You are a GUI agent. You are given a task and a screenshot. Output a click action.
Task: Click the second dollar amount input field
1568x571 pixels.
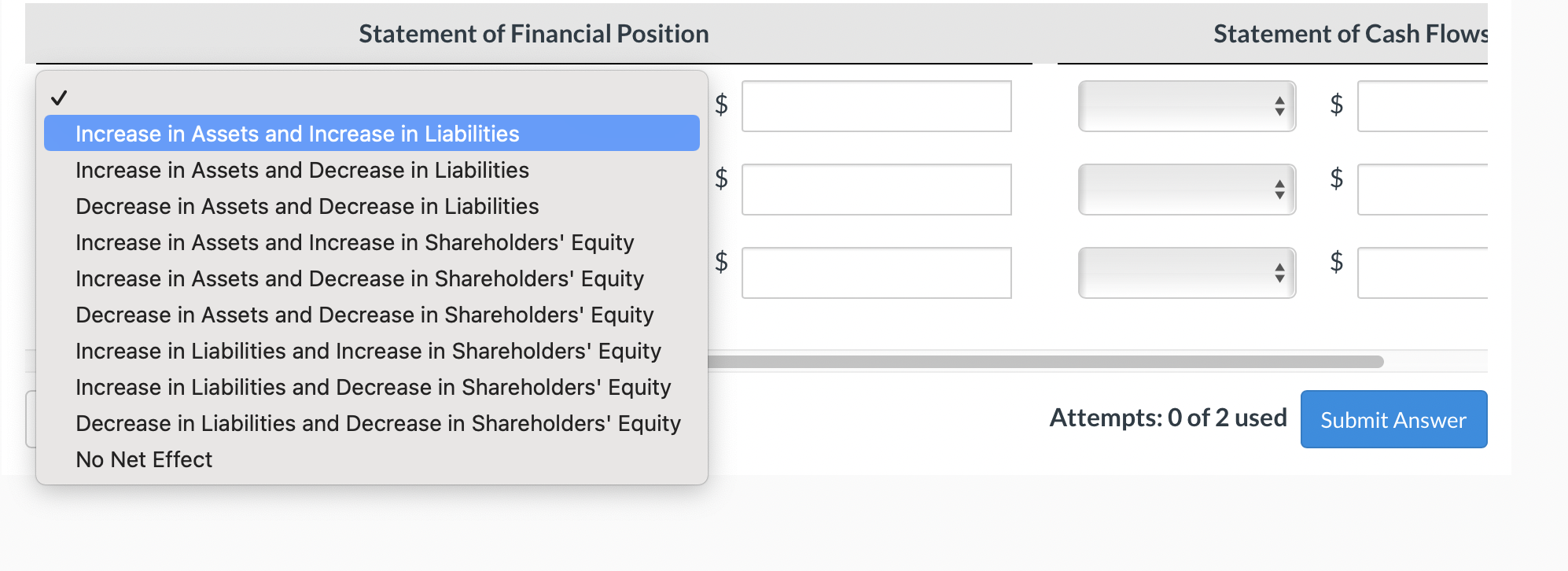pyautogui.click(x=876, y=189)
